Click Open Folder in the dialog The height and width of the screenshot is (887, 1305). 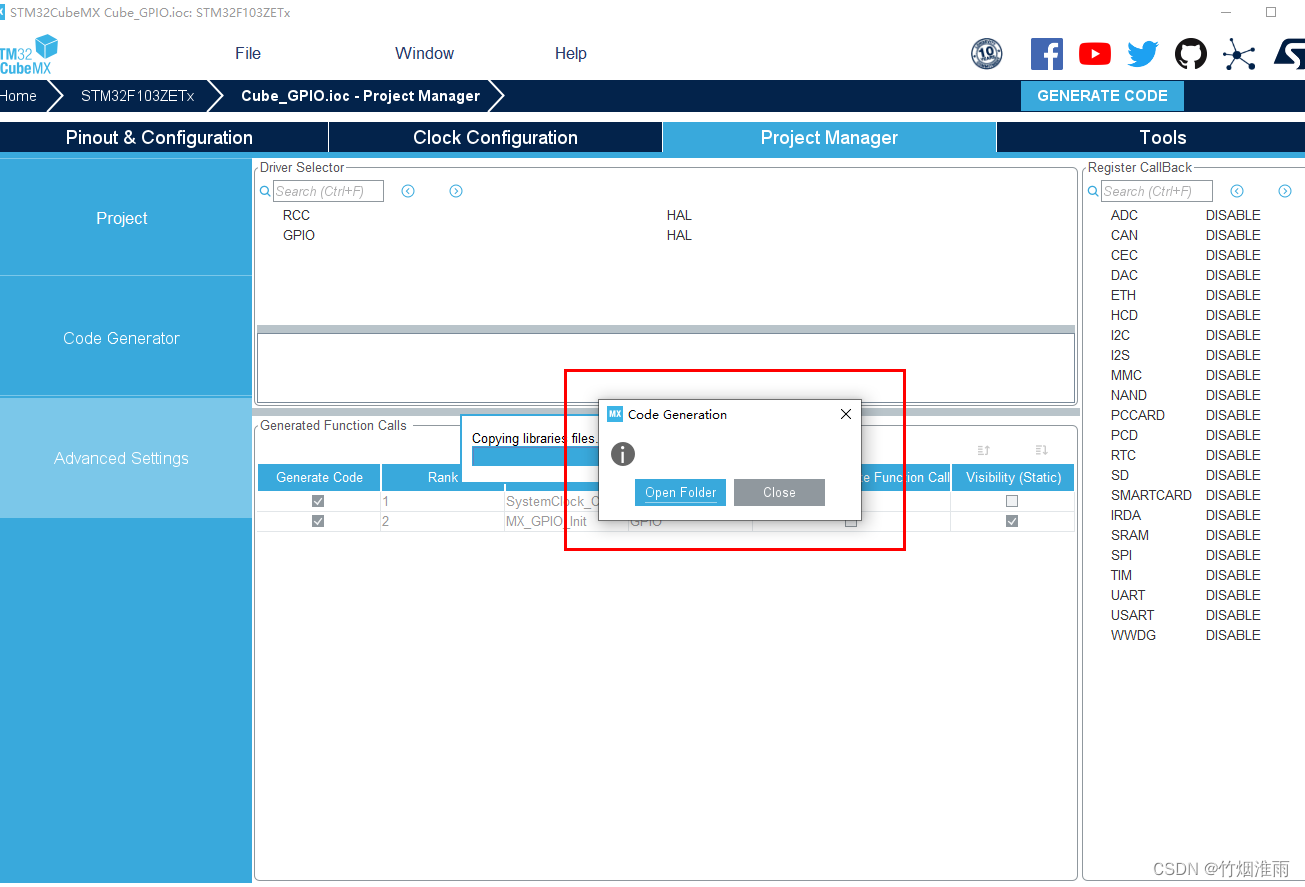[x=680, y=492]
